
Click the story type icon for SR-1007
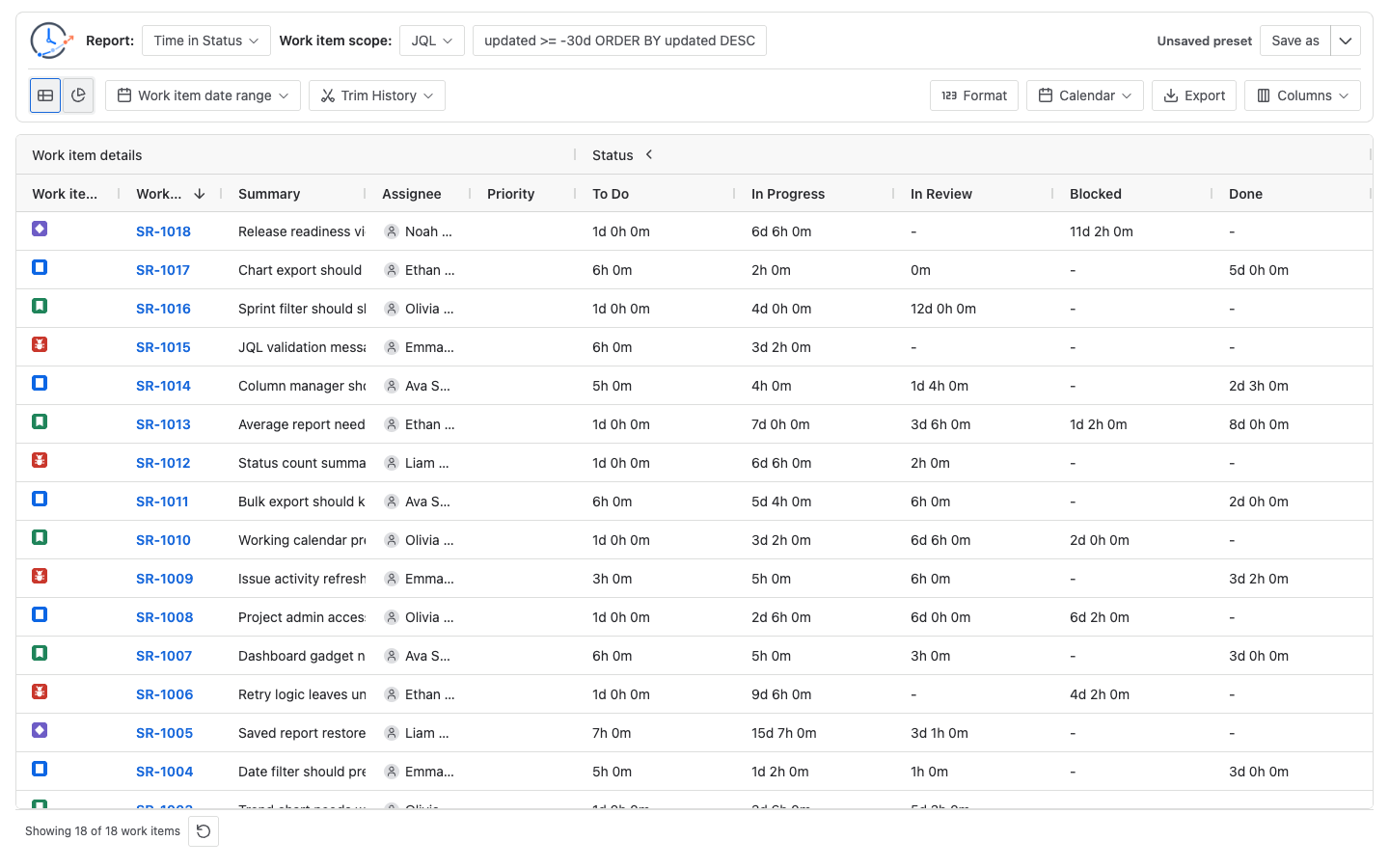[40, 653]
